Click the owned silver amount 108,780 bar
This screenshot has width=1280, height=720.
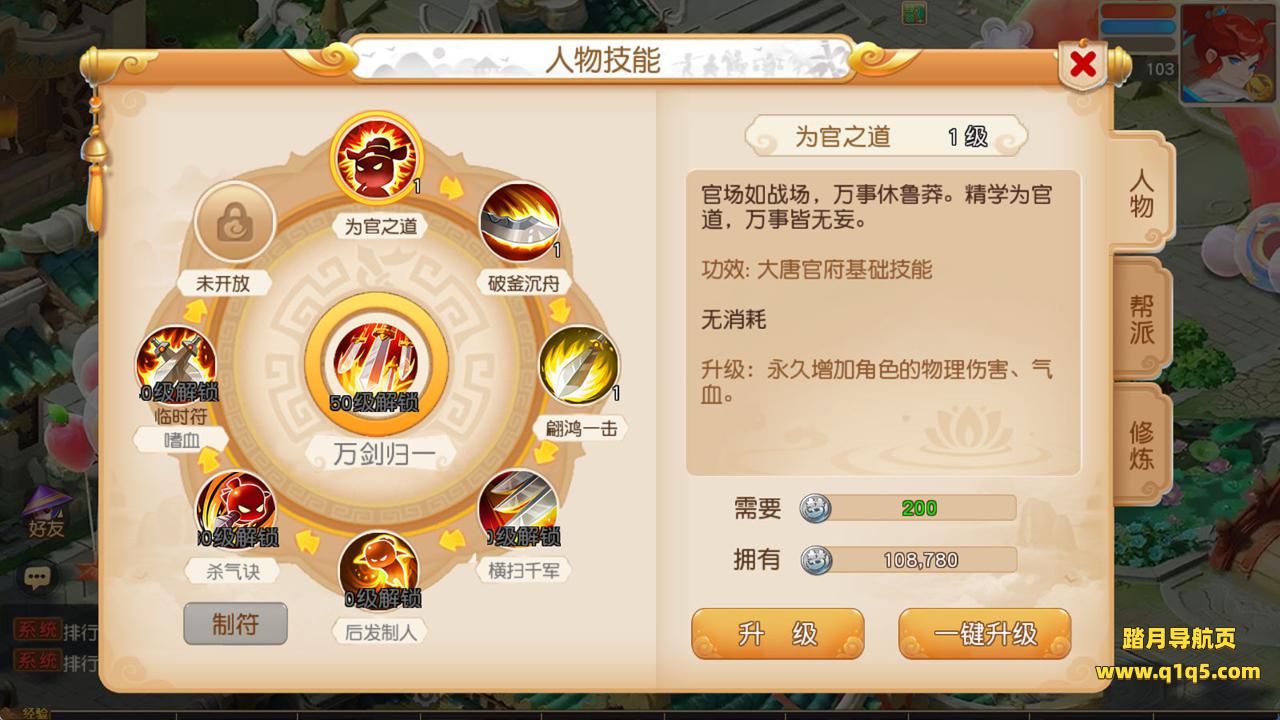pos(908,560)
